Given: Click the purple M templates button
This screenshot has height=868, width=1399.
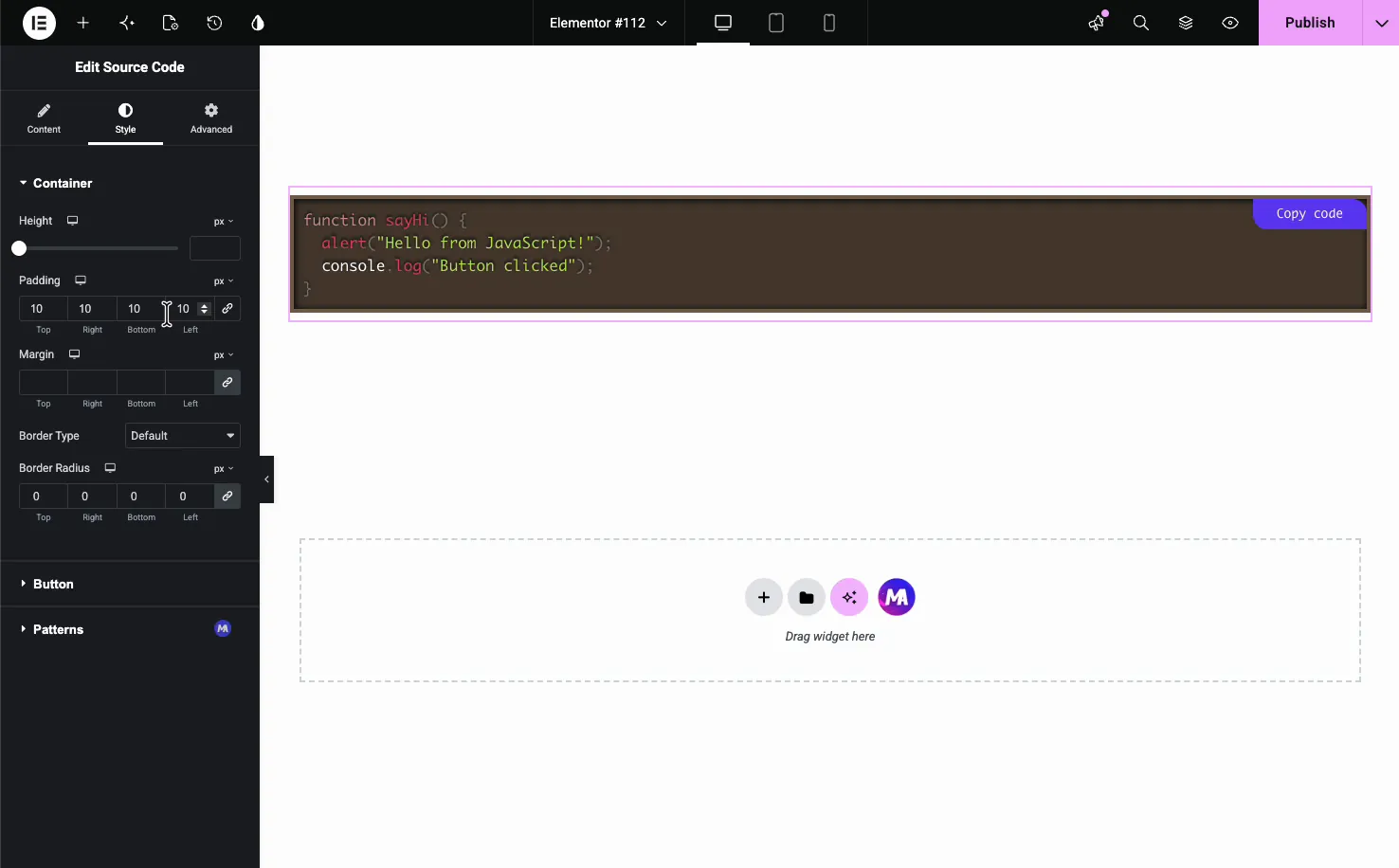Looking at the screenshot, I should pos(897,597).
